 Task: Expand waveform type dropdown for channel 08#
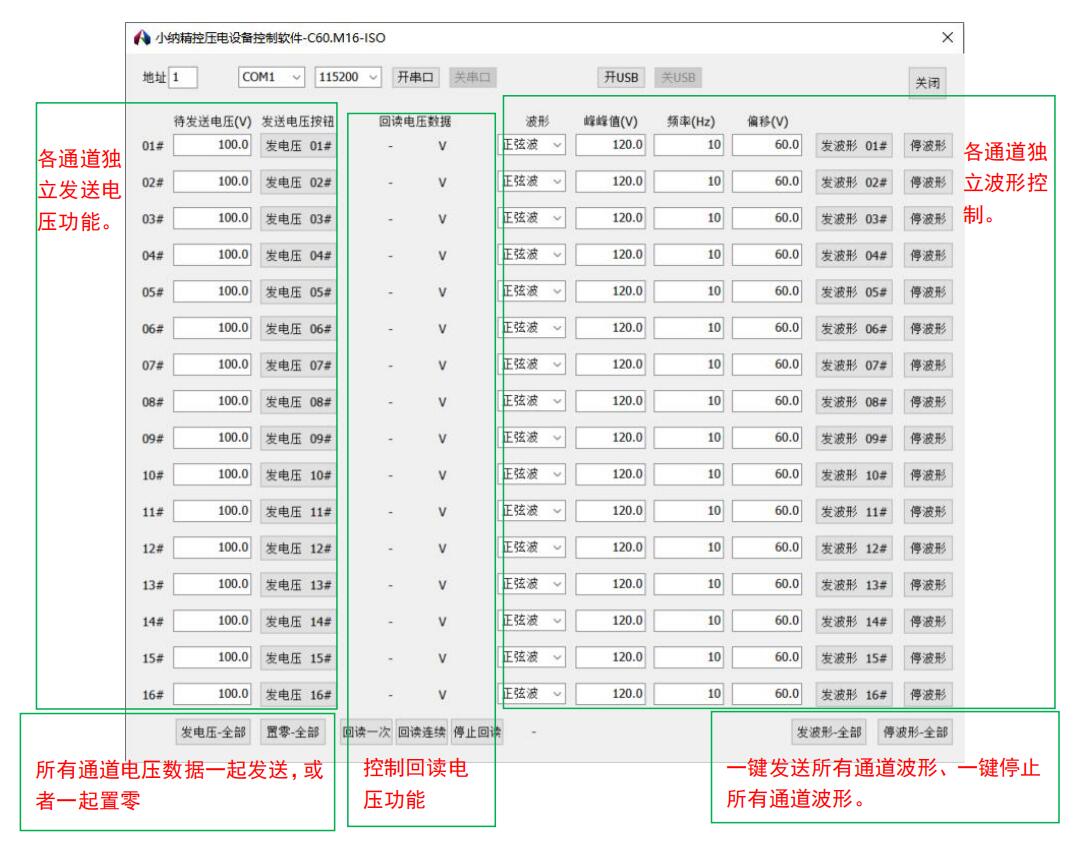point(532,401)
